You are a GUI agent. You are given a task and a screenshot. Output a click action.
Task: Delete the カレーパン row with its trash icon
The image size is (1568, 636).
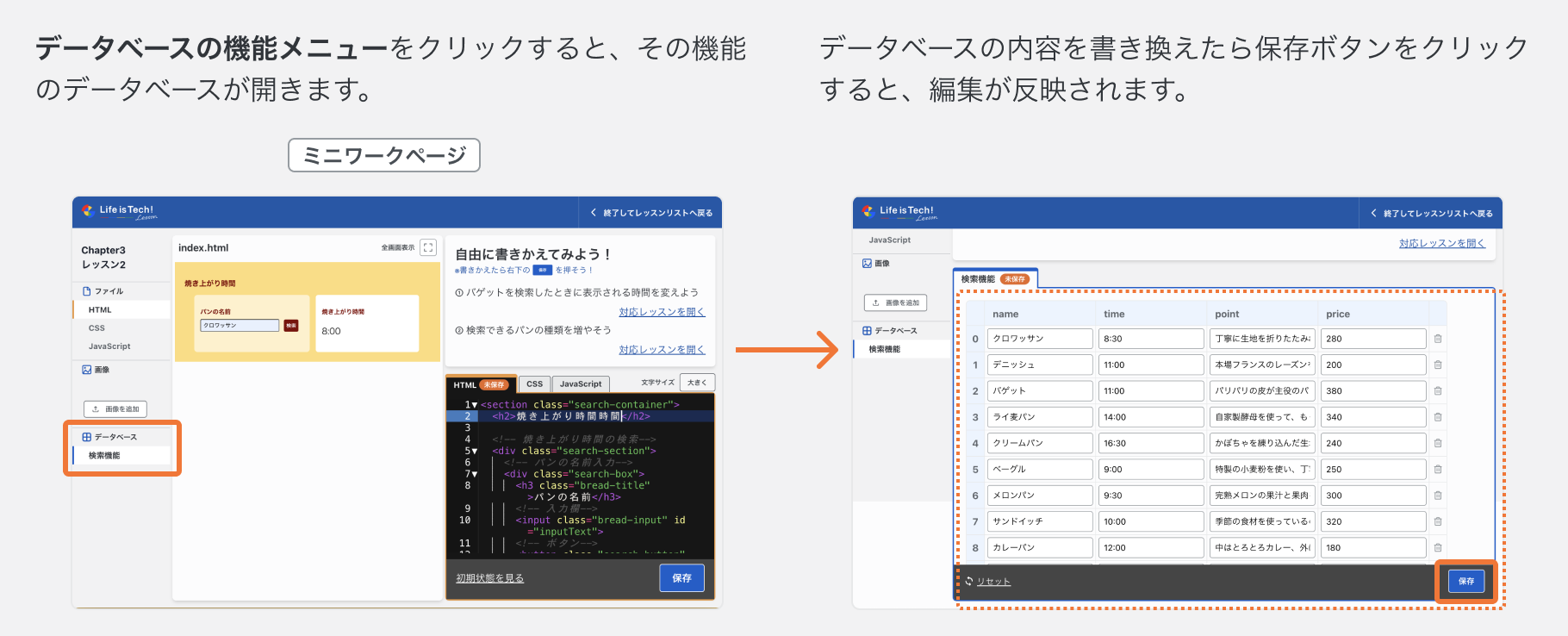1438,548
